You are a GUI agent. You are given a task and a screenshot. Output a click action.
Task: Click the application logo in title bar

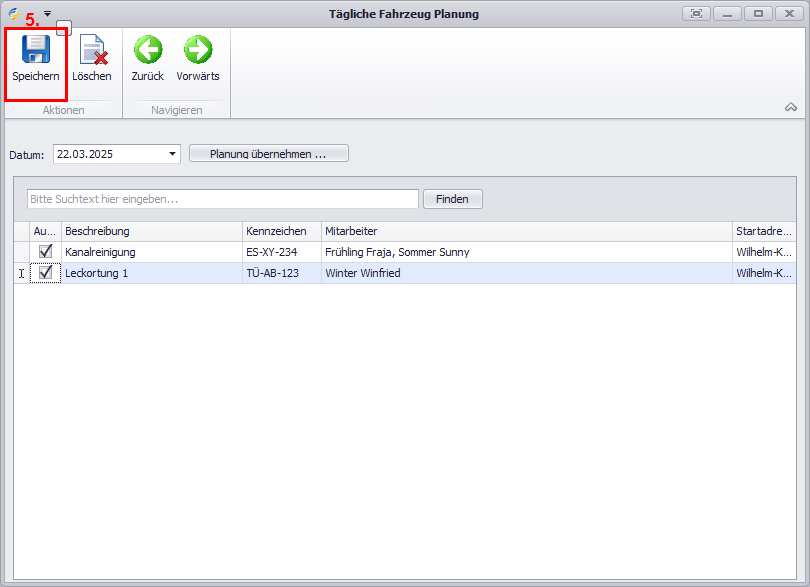tap(14, 14)
